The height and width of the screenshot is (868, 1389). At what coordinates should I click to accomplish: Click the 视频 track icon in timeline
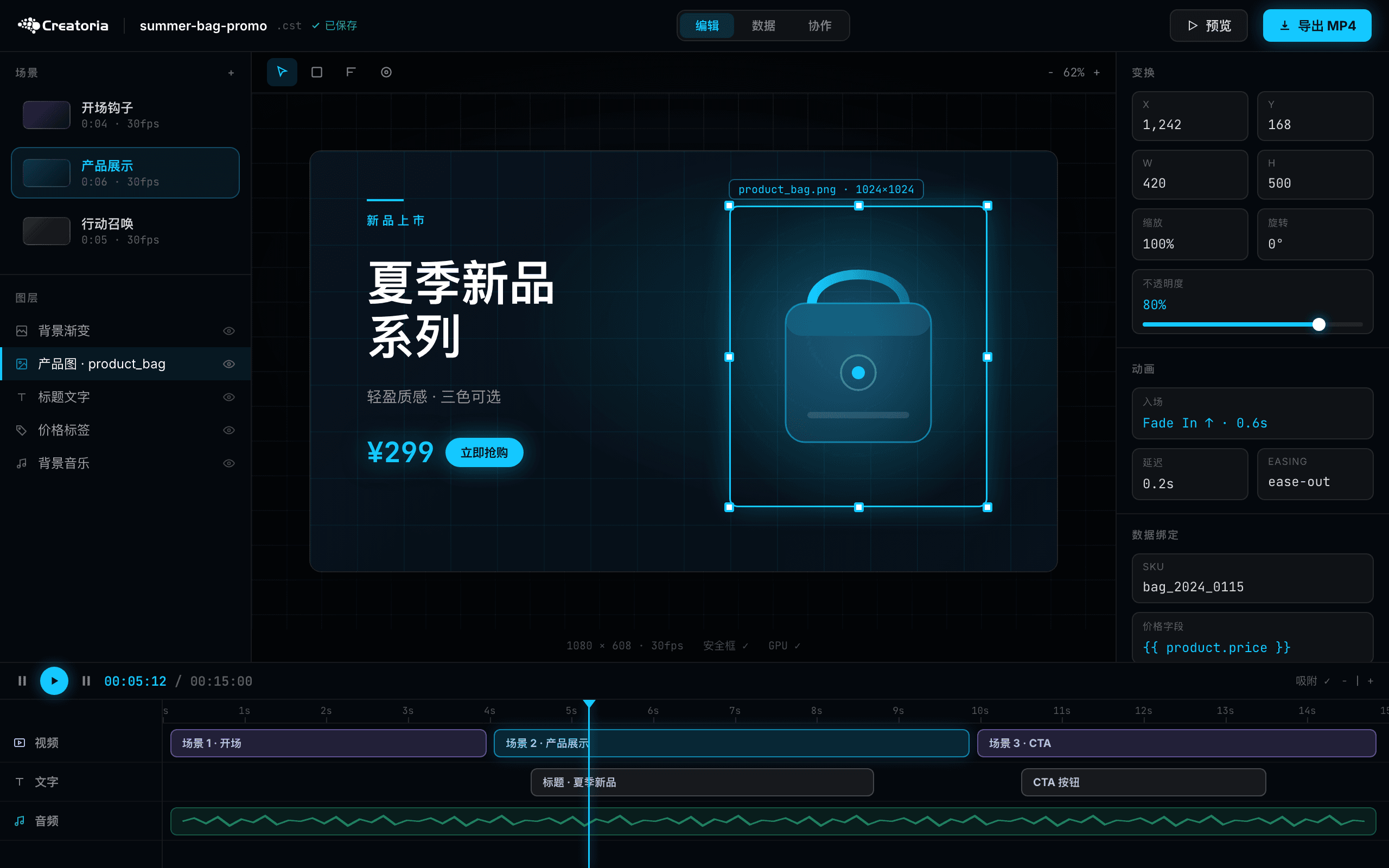point(20,742)
